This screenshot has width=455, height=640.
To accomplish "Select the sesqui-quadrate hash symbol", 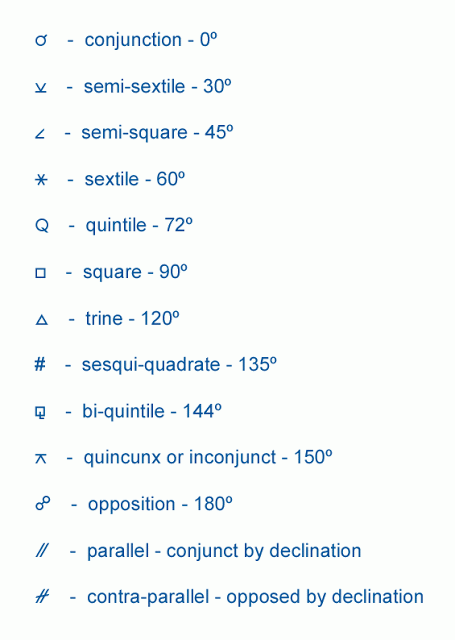I will 40,364.
